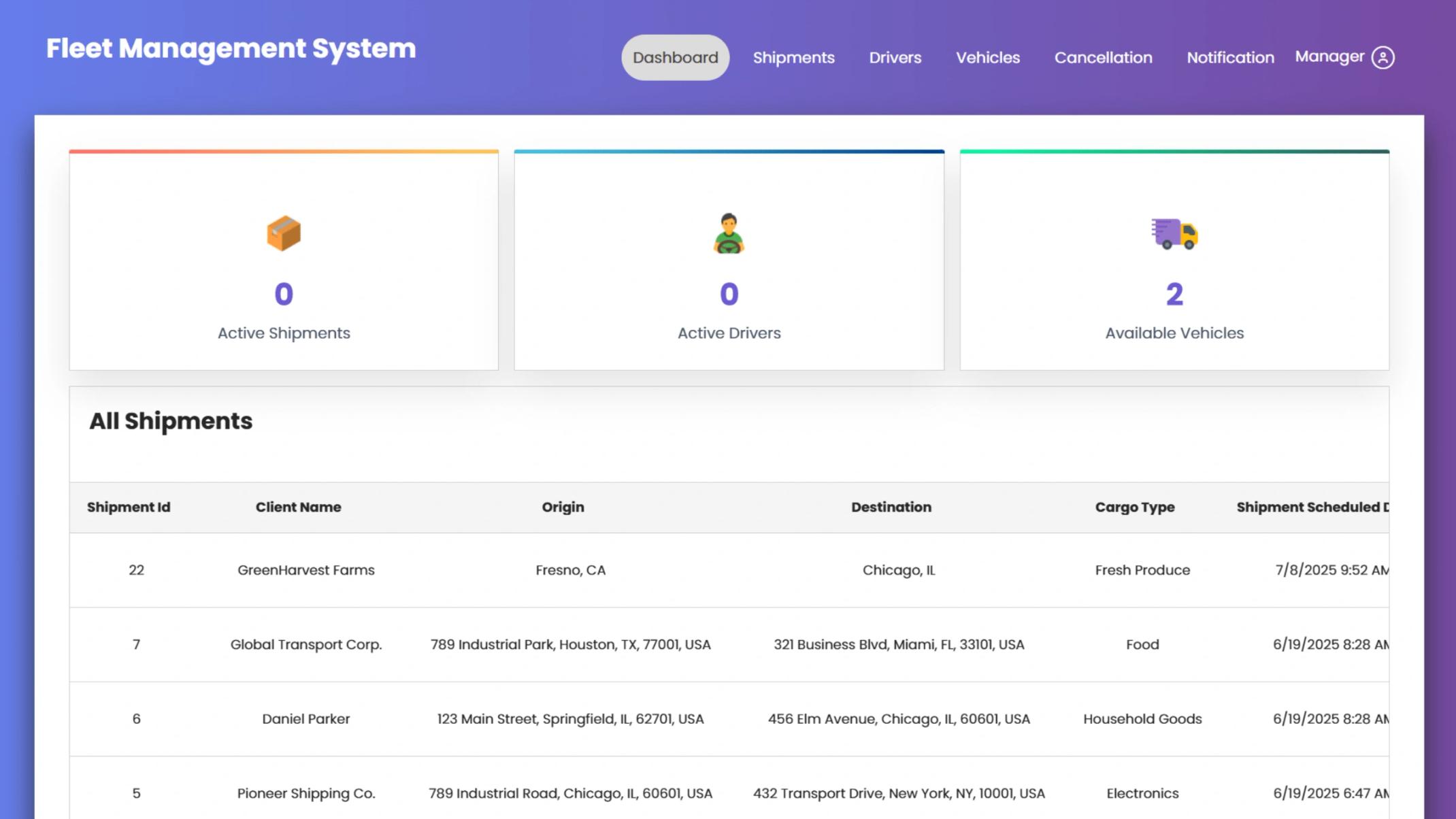Screen dimensions: 1456x819
Task: Click the 432 Transport Drive, New York destination
Action: point(898,793)
